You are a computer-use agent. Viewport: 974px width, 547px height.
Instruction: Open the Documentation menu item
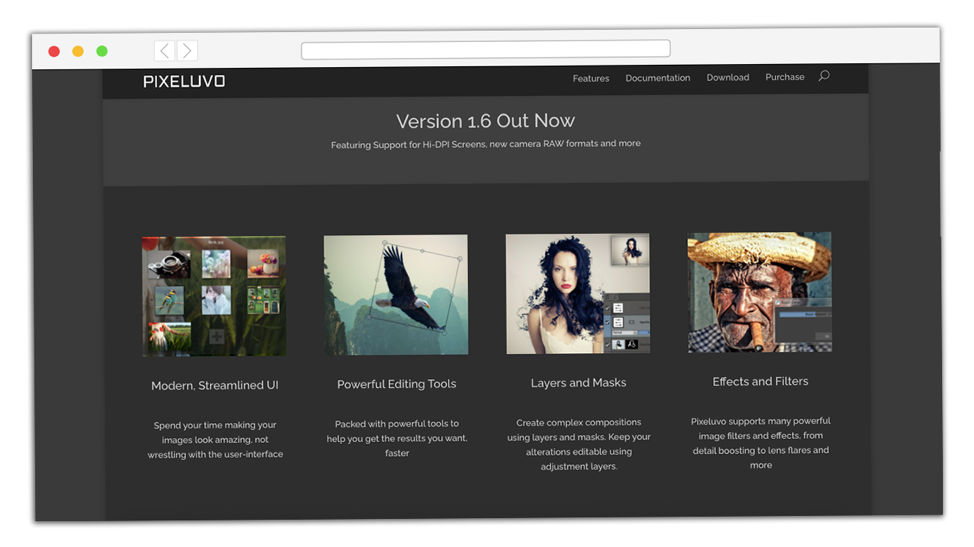(658, 78)
